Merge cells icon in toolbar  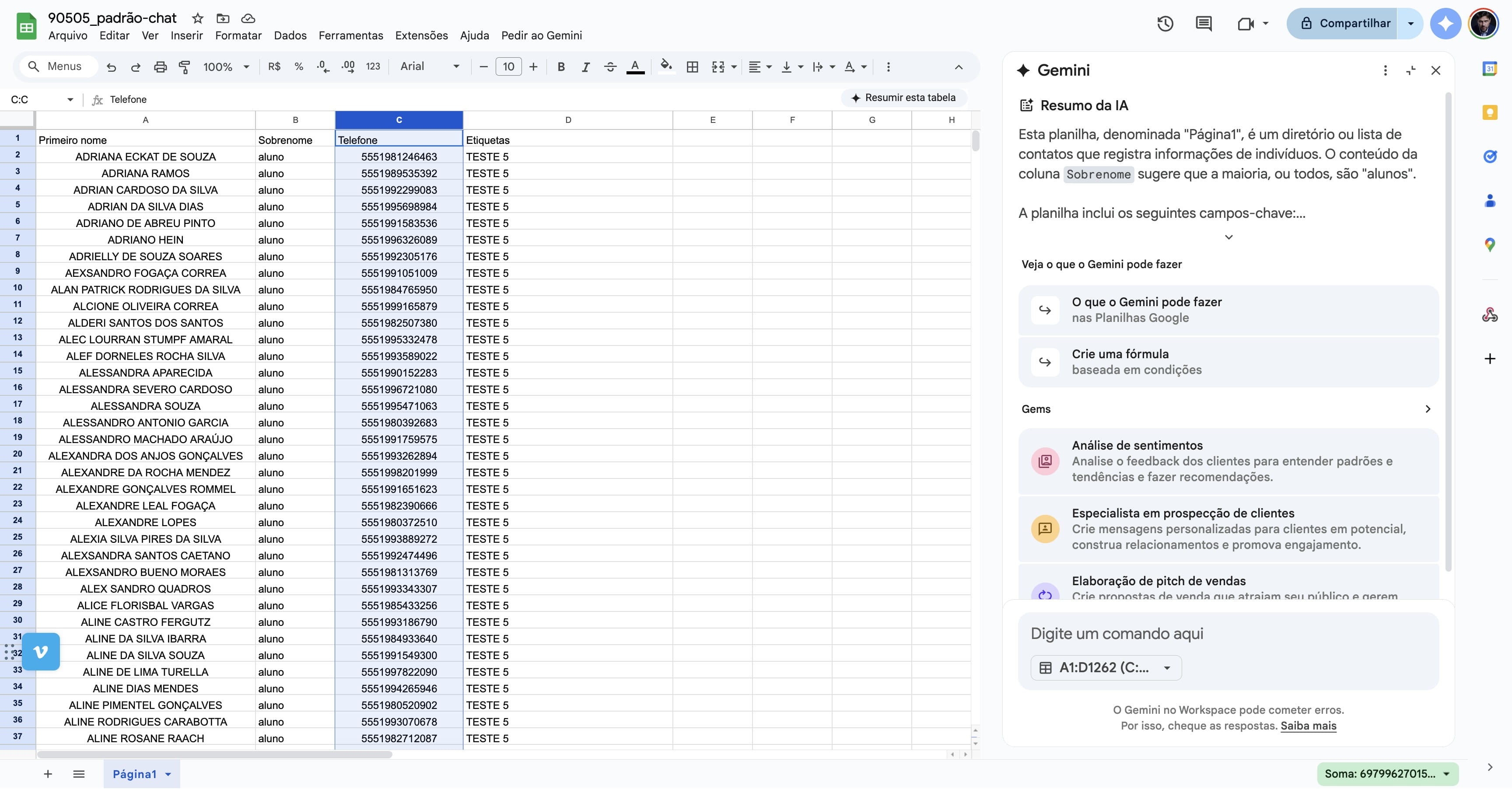(718, 67)
